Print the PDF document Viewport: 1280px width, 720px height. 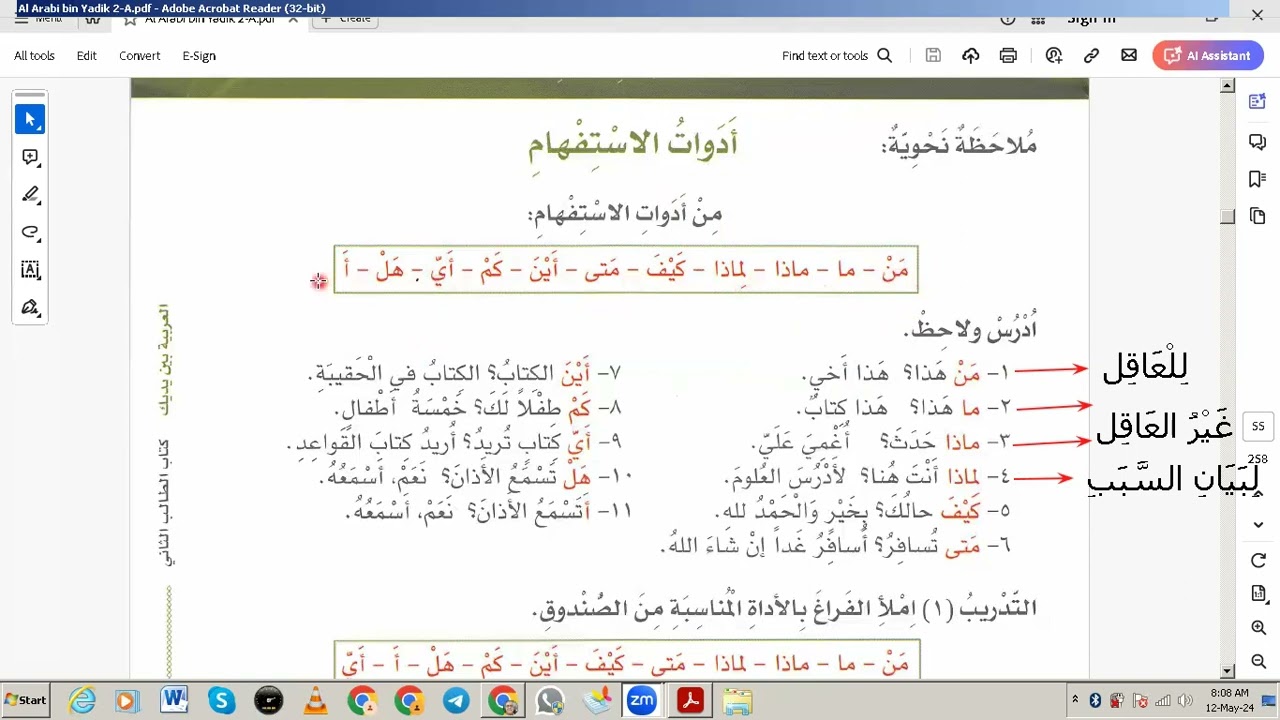point(1008,56)
